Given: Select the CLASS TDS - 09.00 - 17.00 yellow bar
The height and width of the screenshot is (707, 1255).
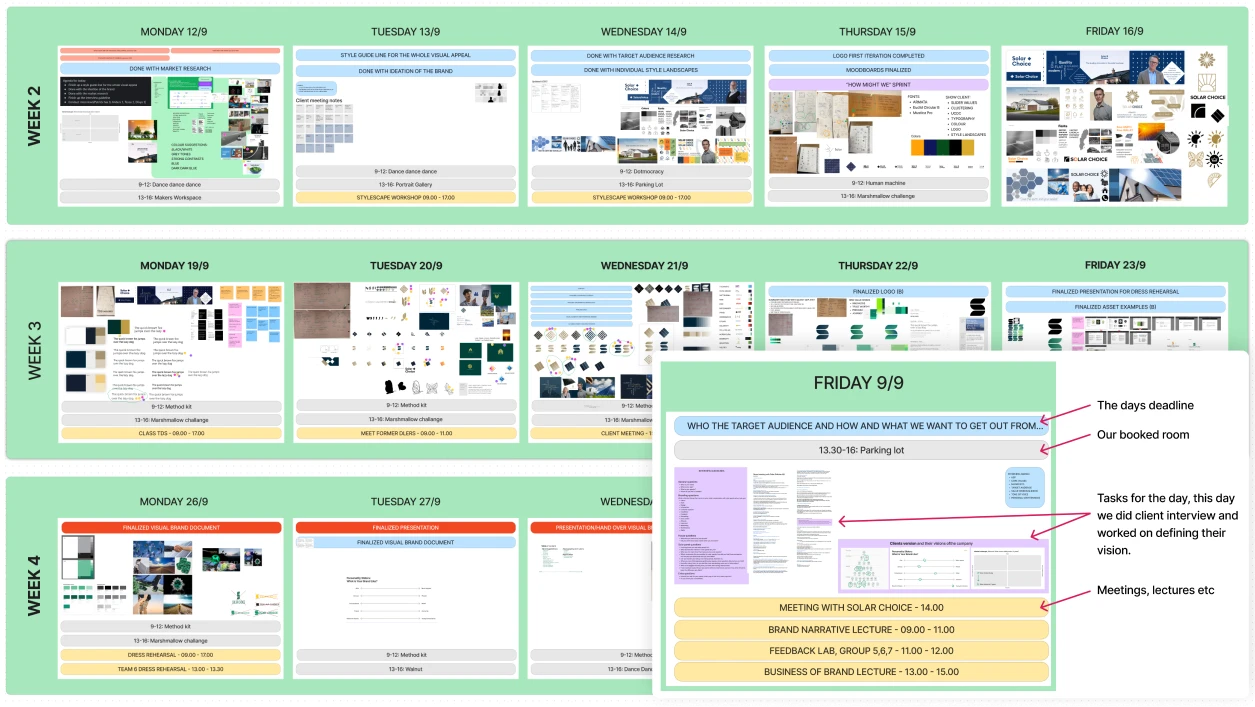Looking at the screenshot, I should 169,434.
